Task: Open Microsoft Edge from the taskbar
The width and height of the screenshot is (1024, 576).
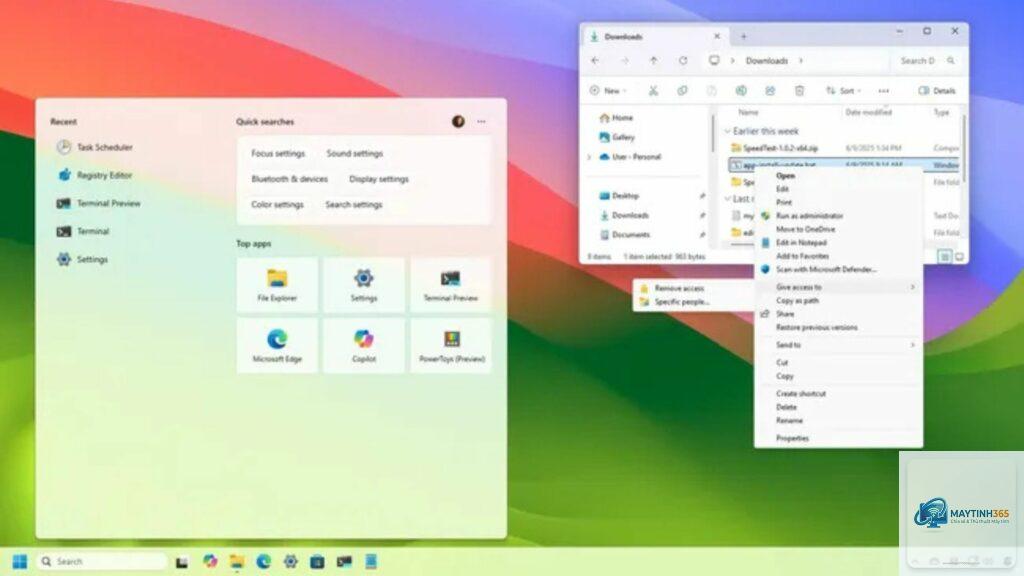Action: coord(263,561)
